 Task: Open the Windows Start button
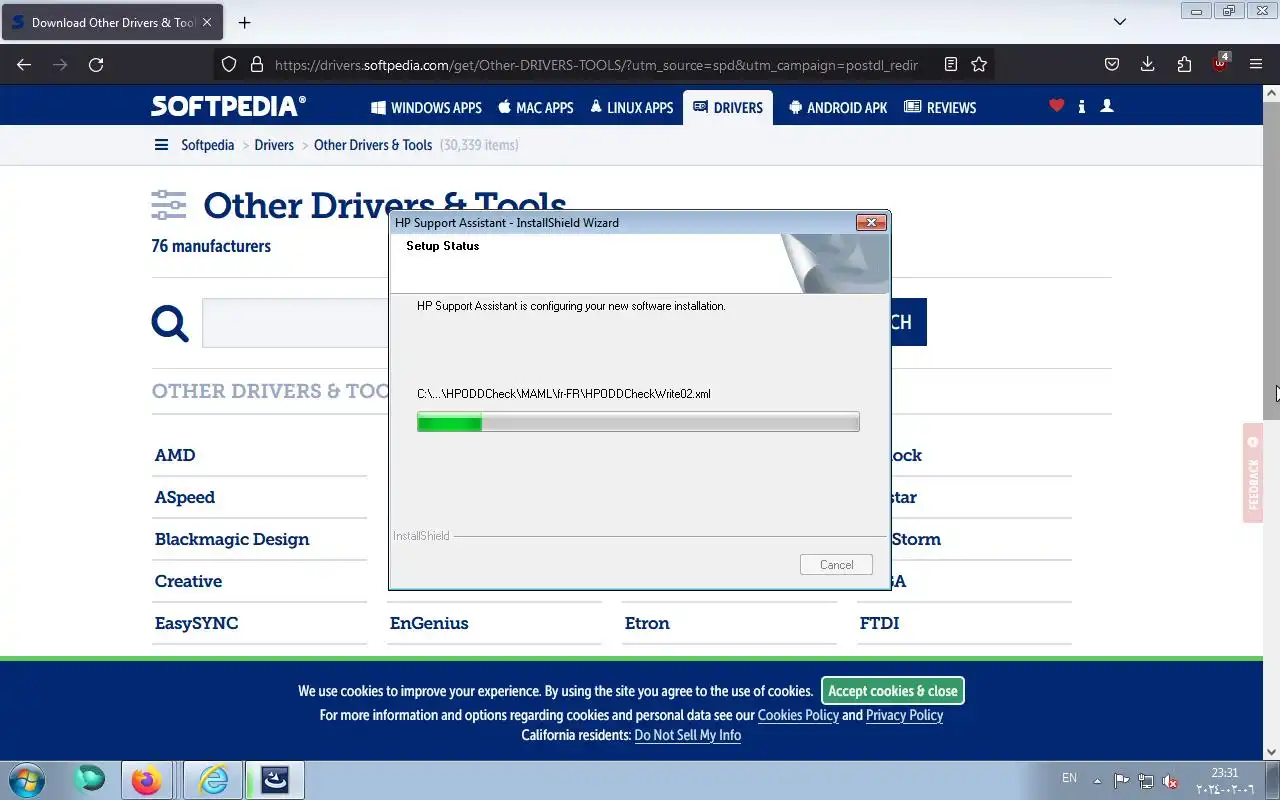[26, 779]
